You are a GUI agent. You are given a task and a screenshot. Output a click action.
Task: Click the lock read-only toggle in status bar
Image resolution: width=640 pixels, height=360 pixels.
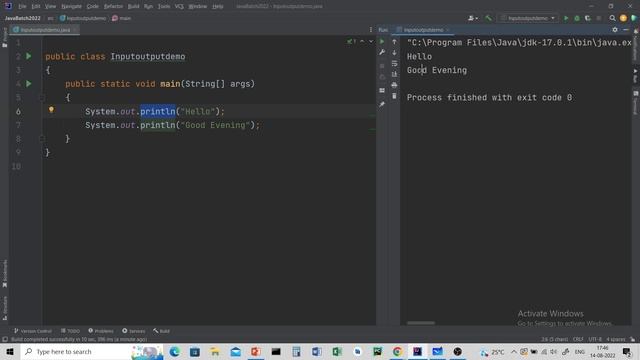pos(632,339)
